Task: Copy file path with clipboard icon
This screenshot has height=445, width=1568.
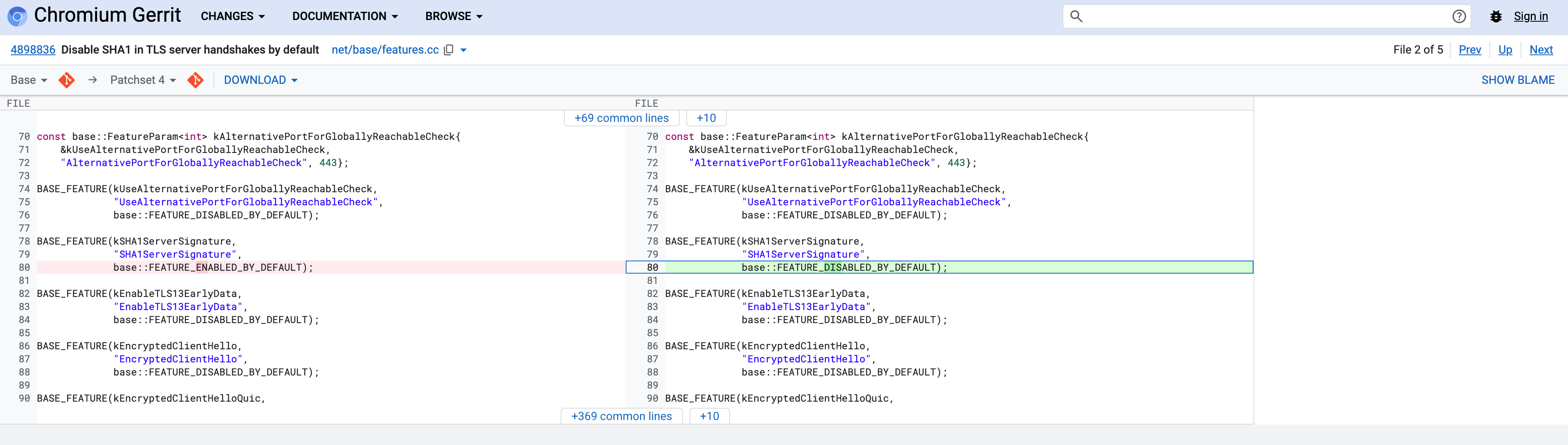Action: tap(449, 50)
